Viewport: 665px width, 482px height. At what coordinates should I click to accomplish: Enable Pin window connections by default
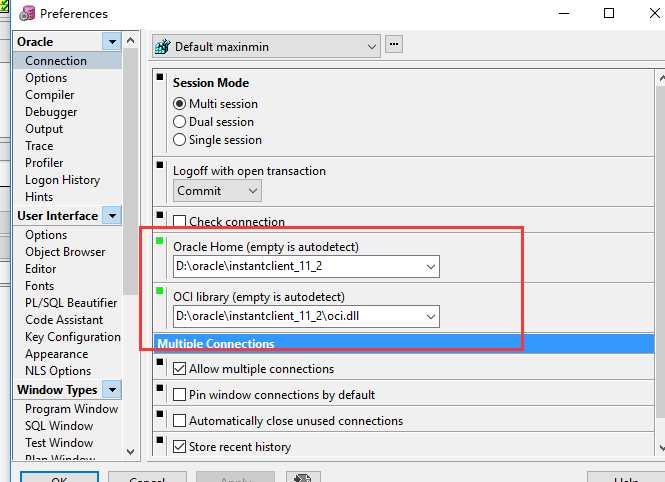pyautogui.click(x=179, y=395)
